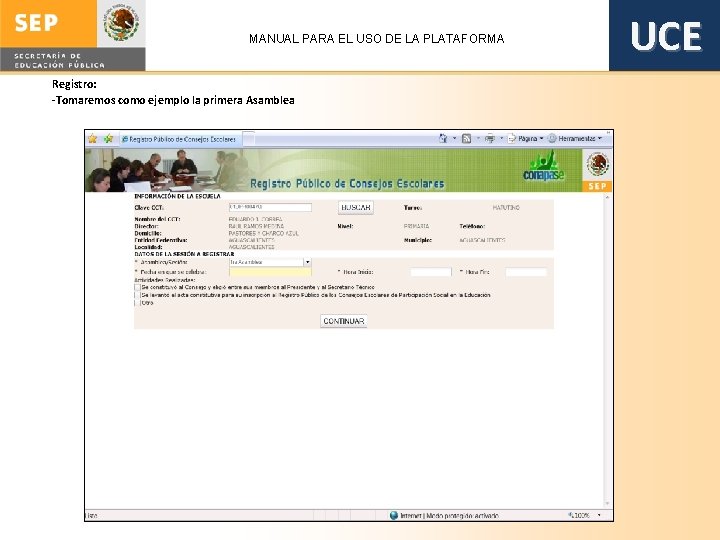Click the UCE logo on the slide
Viewport: 720px width, 540px height.
[664, 35]
